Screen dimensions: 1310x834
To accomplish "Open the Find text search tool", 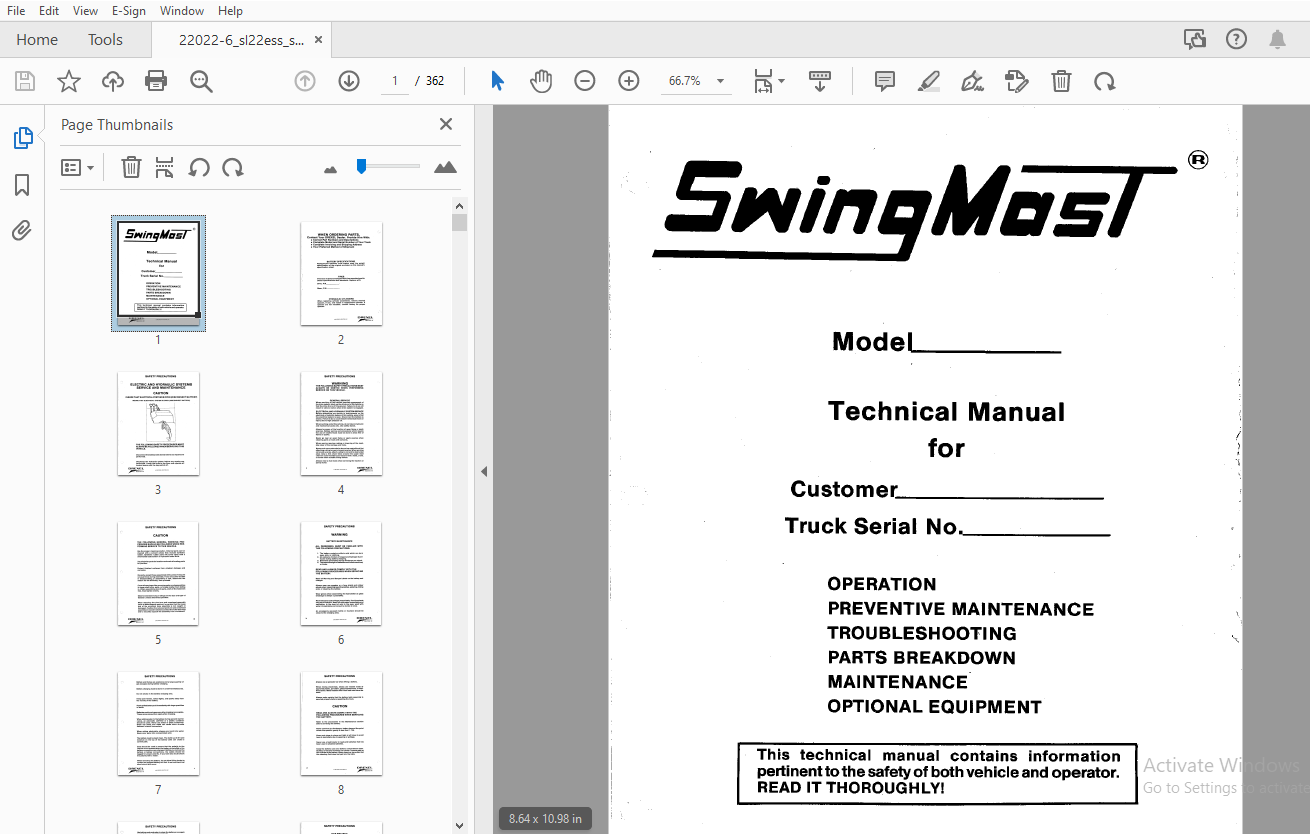I will coord(201,81).
